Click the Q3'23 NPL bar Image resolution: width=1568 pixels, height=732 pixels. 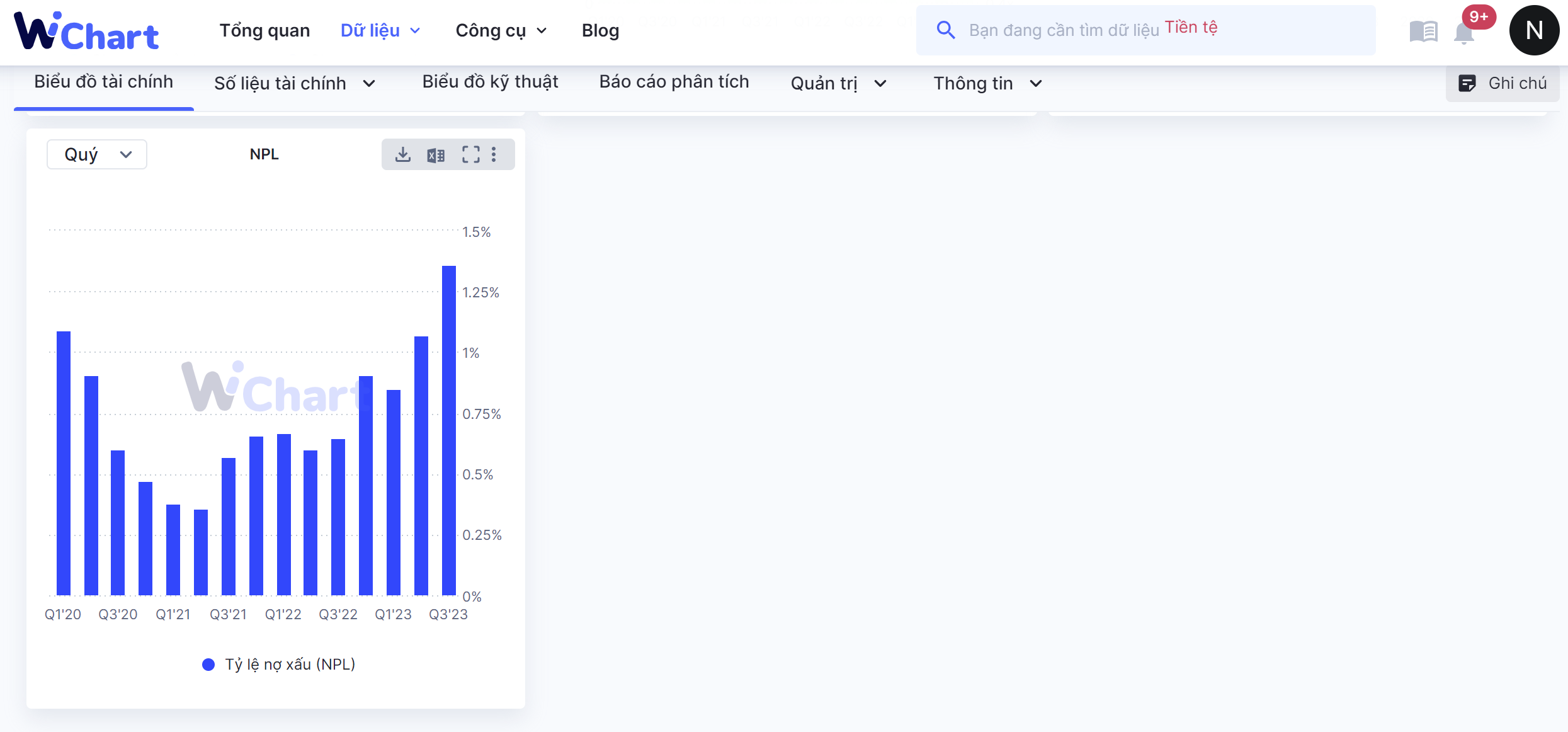click(449, 430)
